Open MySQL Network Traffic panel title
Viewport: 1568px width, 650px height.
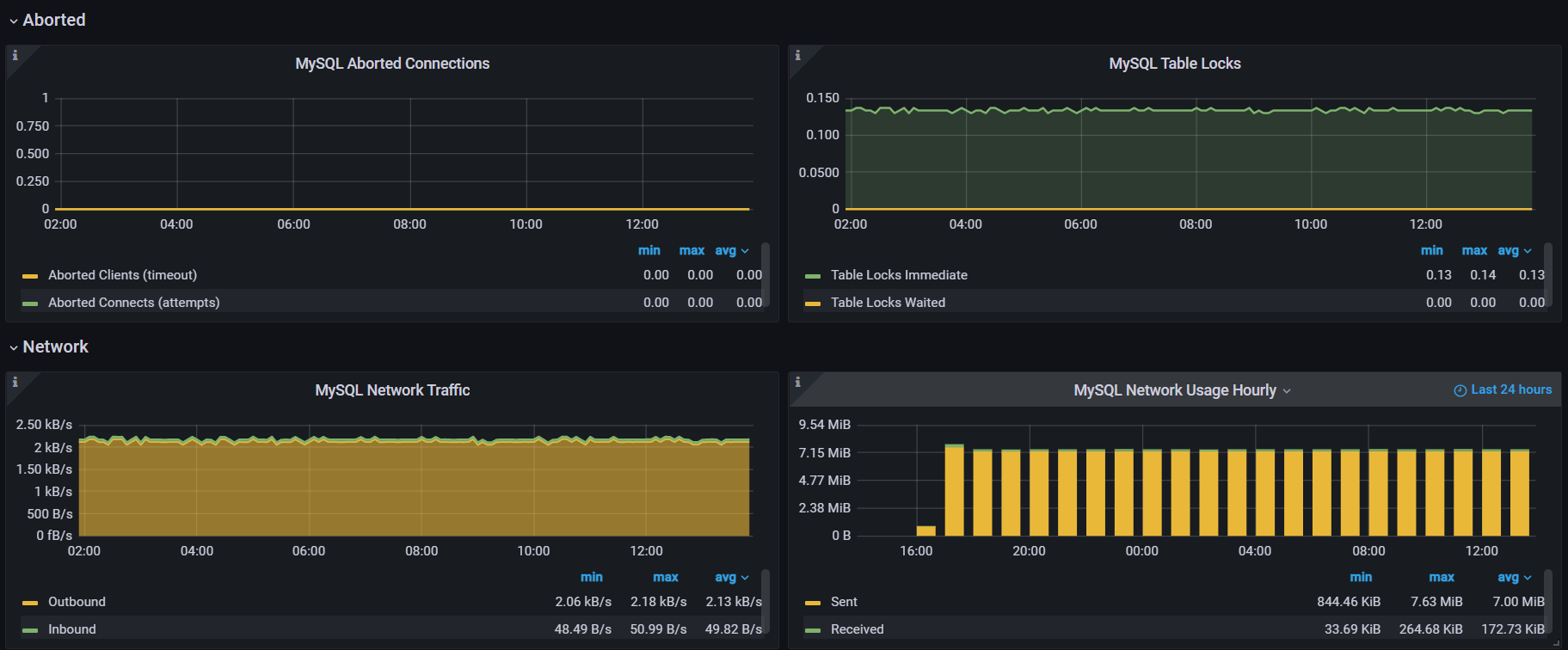pos(392,390)
